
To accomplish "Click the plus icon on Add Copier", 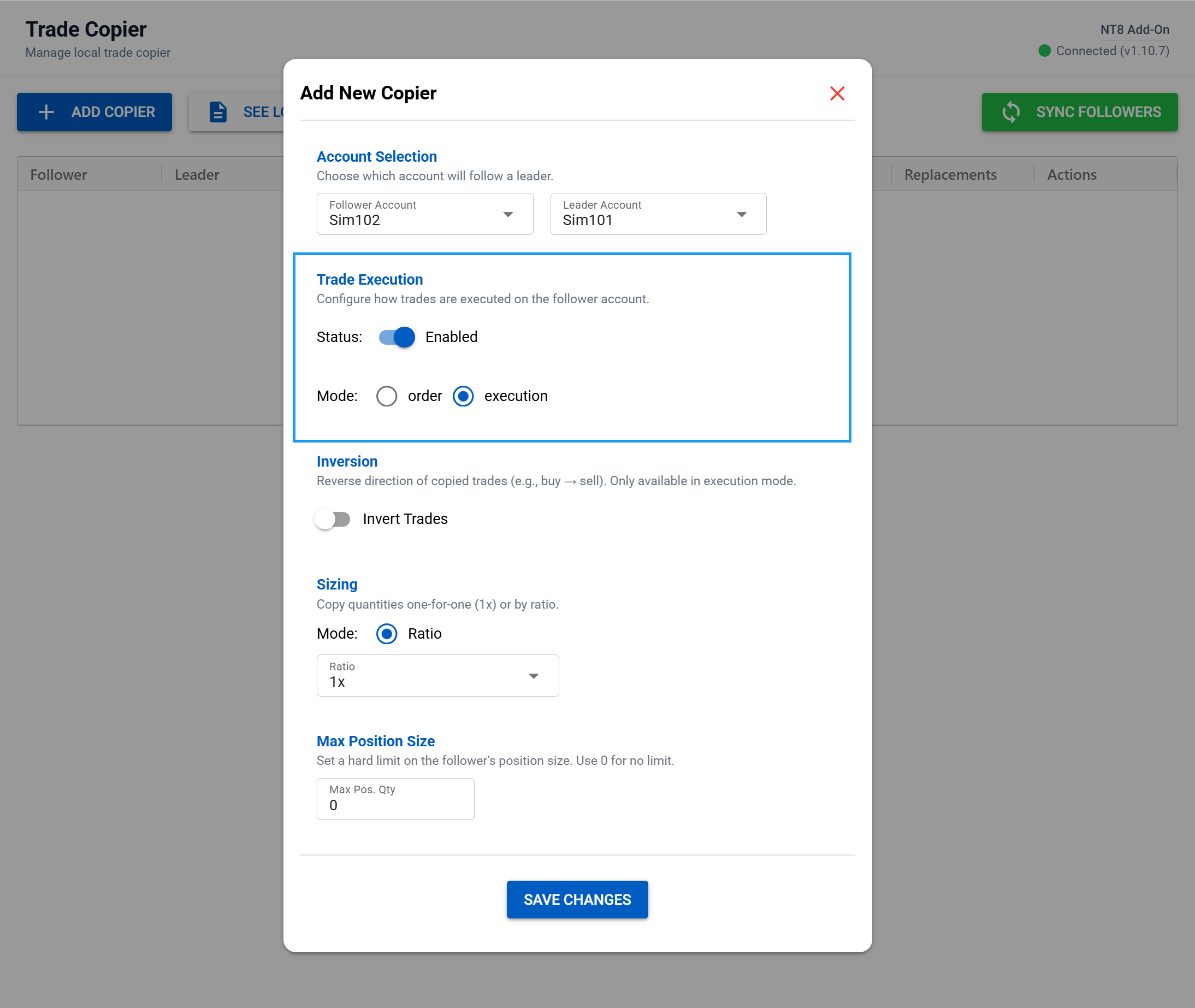I will [46, 112].
